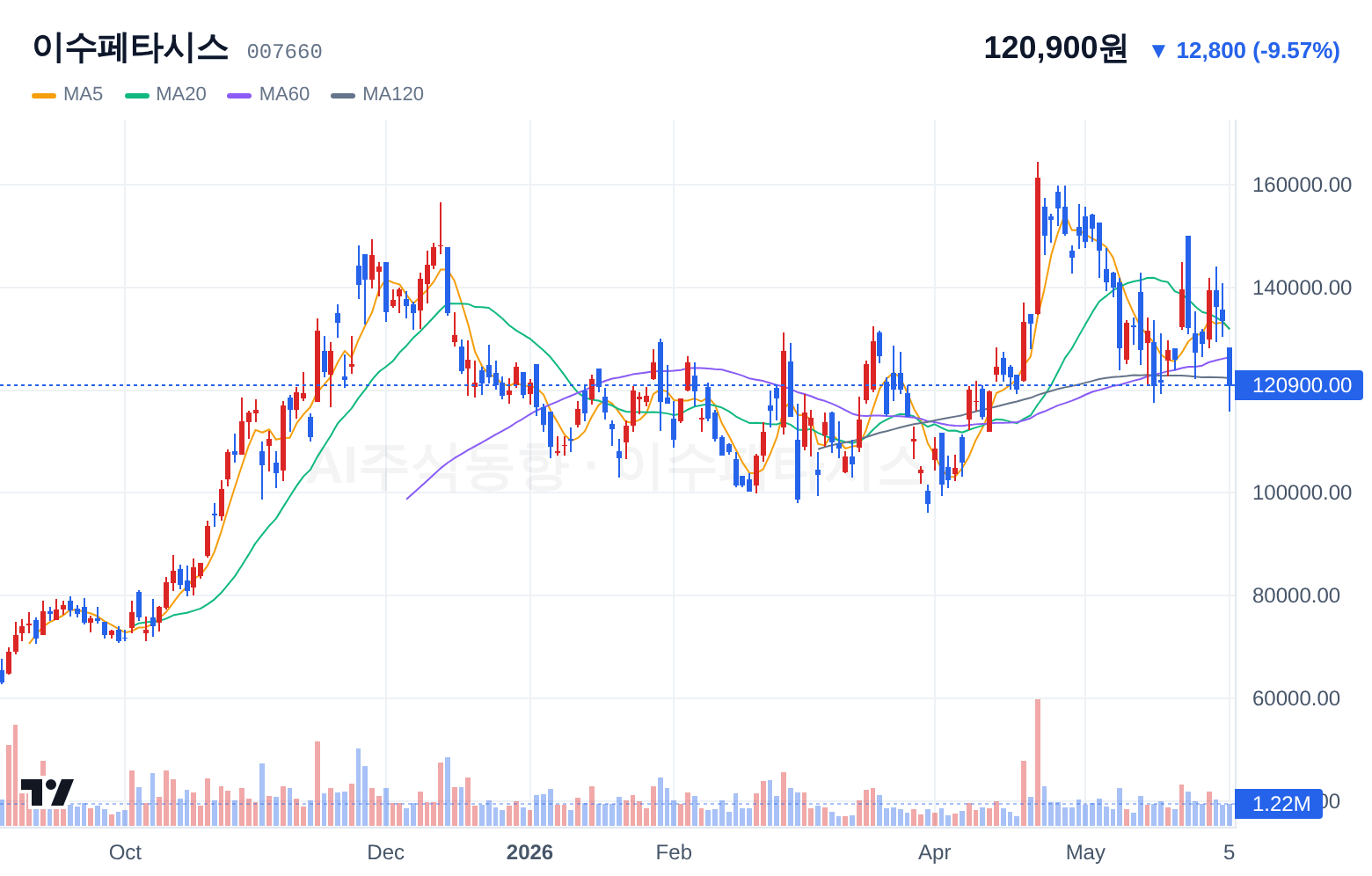1372x876 pixels.
Task: Click the bold 2026 year label
Action: click(530, 852)
